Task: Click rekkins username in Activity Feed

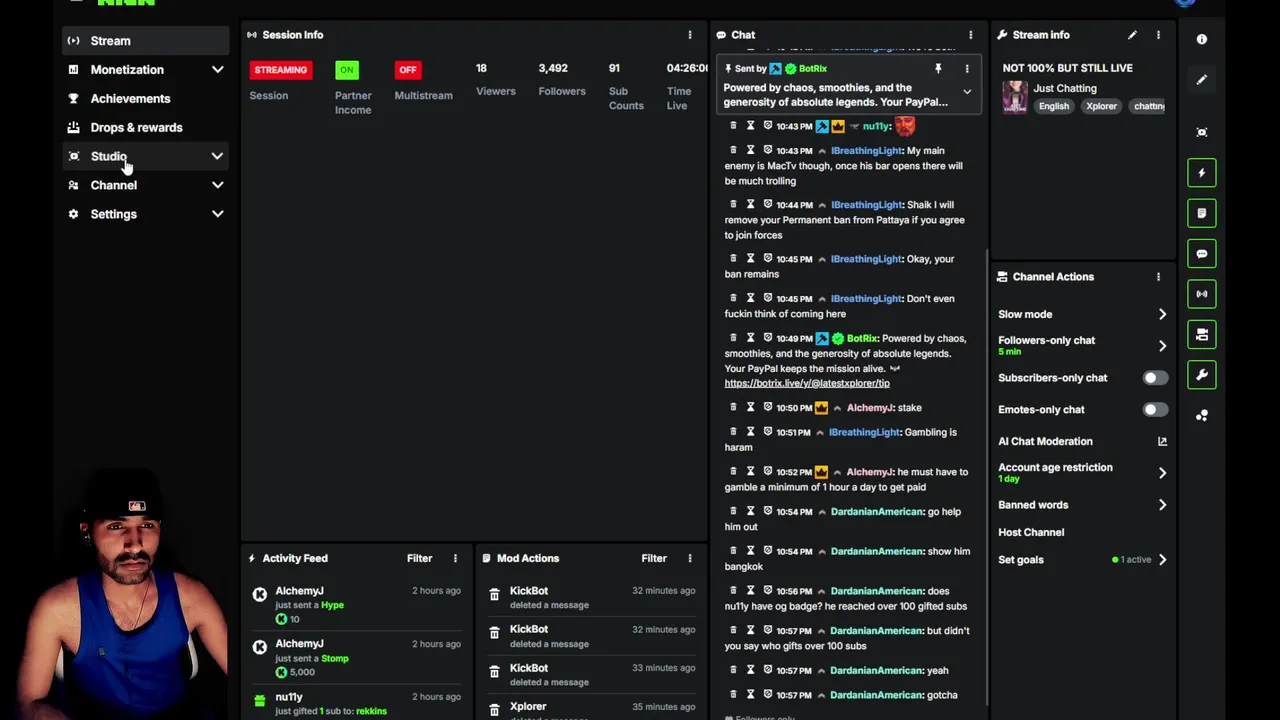Action: (371, 711)
